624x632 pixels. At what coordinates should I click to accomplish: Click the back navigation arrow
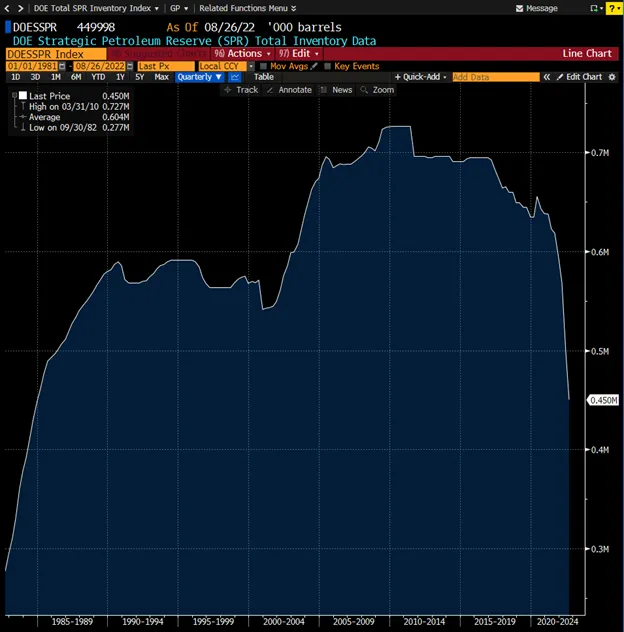(8, 8)
